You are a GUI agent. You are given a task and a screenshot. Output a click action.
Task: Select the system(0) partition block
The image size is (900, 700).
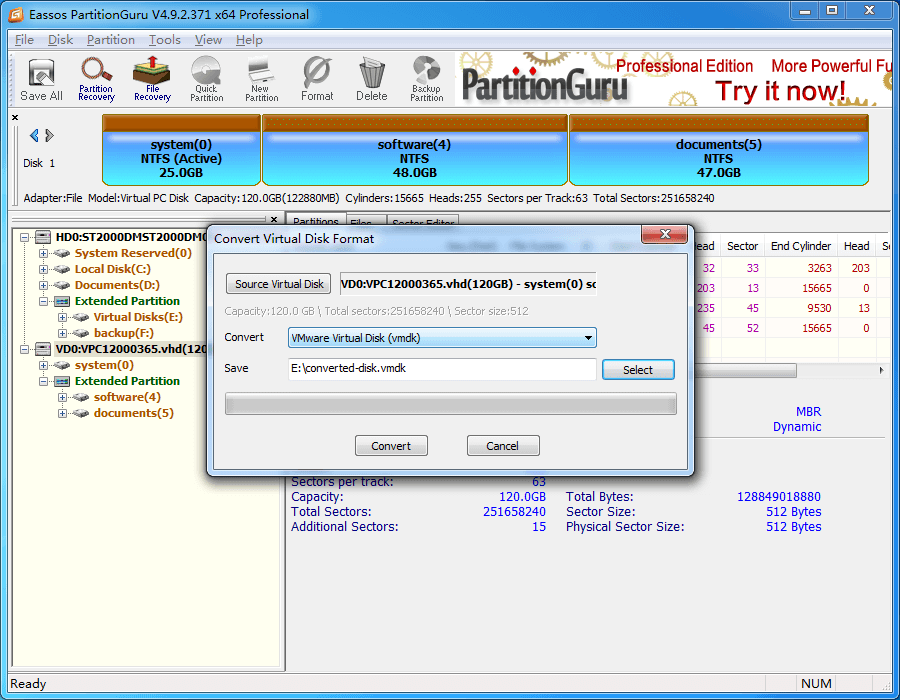pyautogui.click(x=181, y=150)
